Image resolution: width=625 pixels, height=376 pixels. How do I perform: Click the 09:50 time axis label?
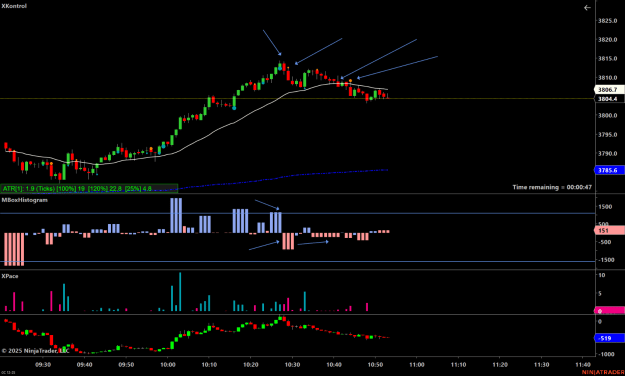[126, 365]
